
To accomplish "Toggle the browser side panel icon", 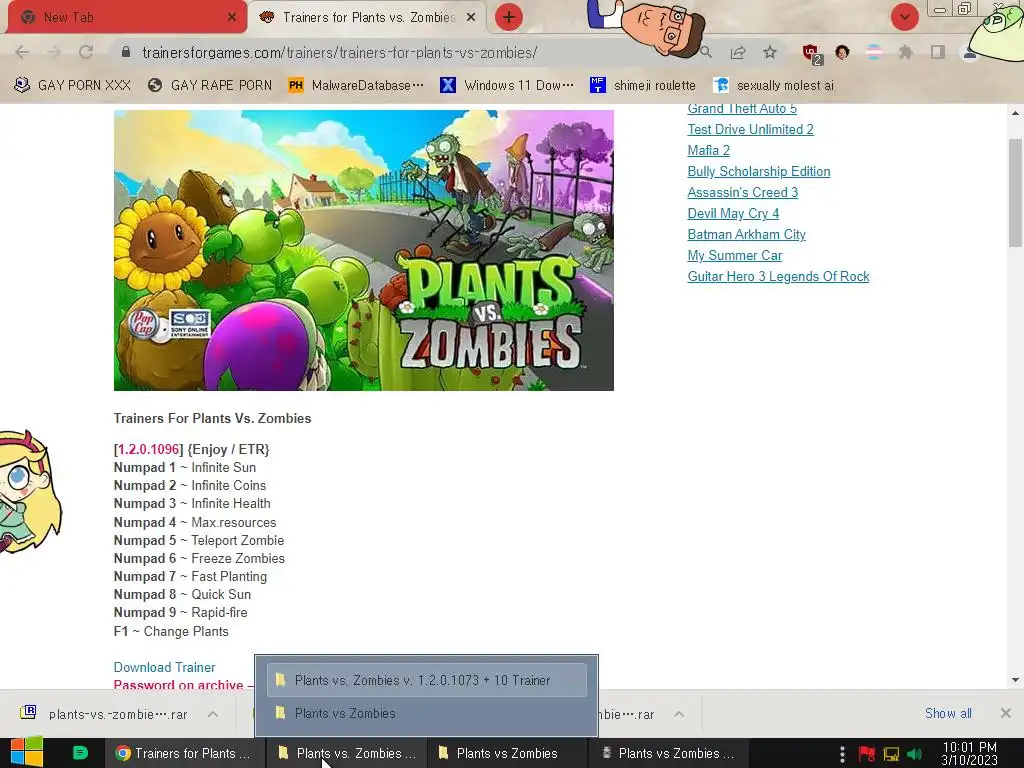I will [x=938, y=52].
